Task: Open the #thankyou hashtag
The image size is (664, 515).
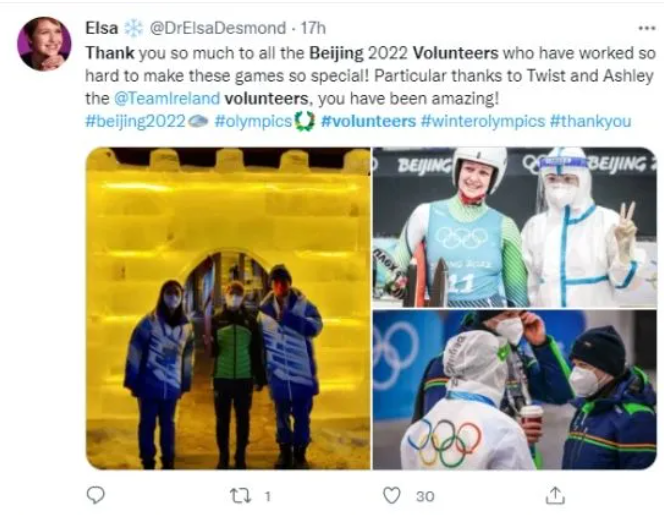Action: point(590,121)
